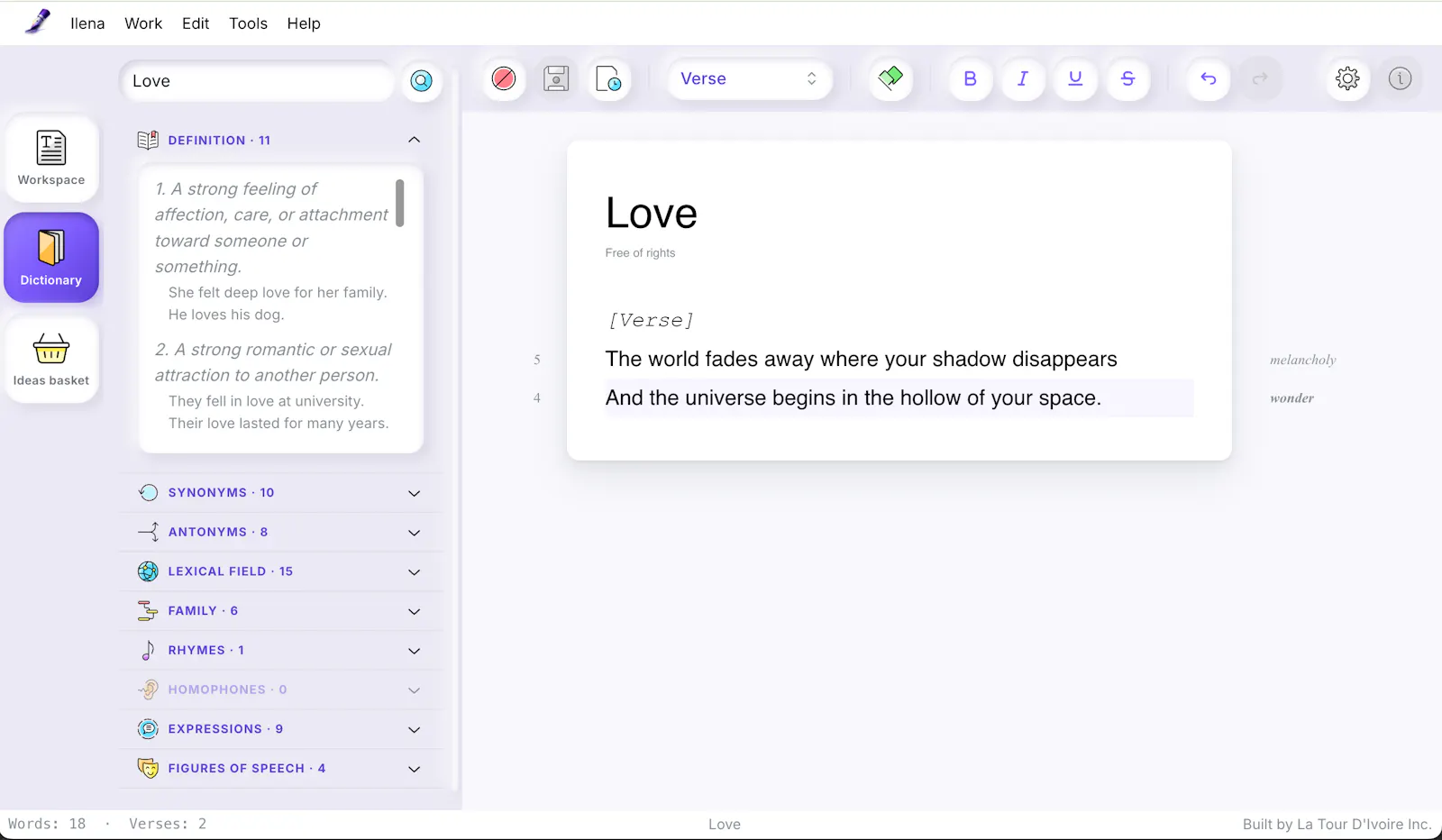Screen dimensions: 1442x840
Task: Click the Rhymes music note icon
Action: click(x=148, y=650)
